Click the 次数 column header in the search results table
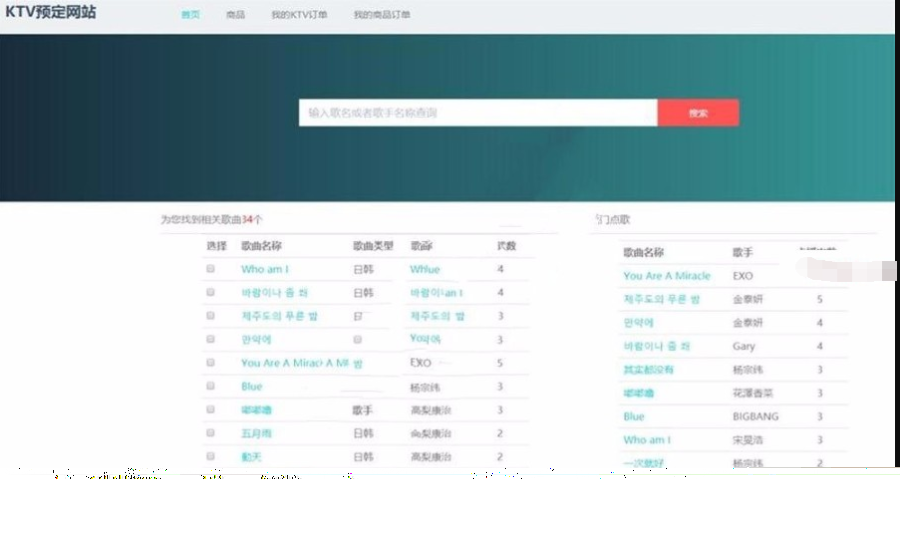This screenshot has height=539, width=900. coord(506,246)
